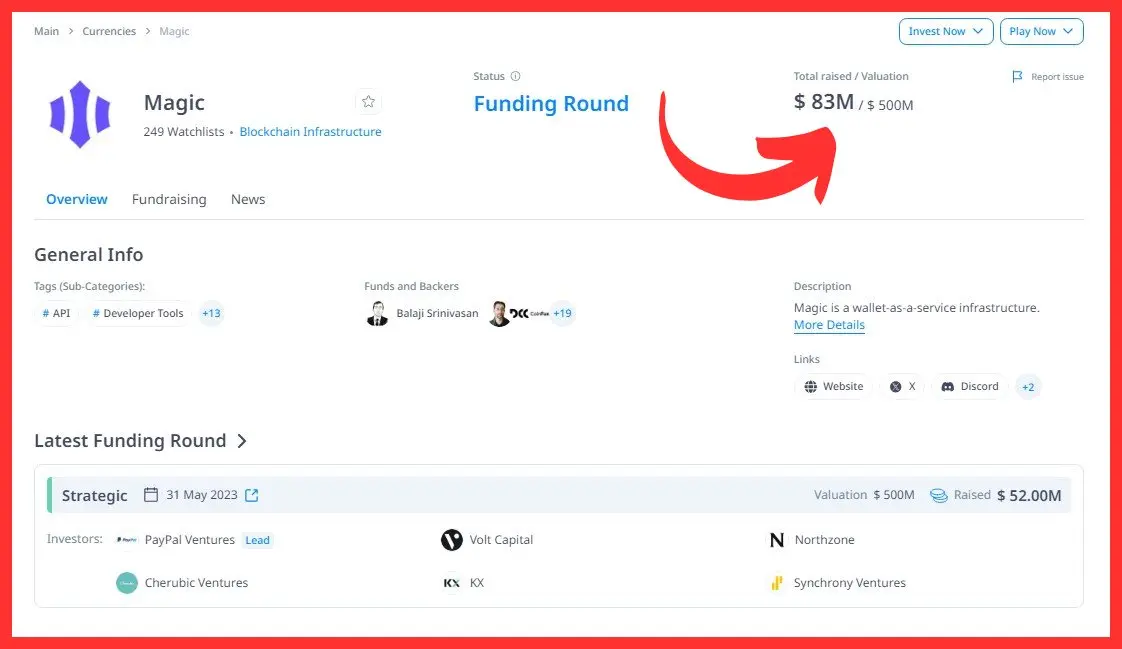The width and height of the screenshot is (1122, 649).
Task: Click the $ 83M total raised value
Action: (824, 102)
